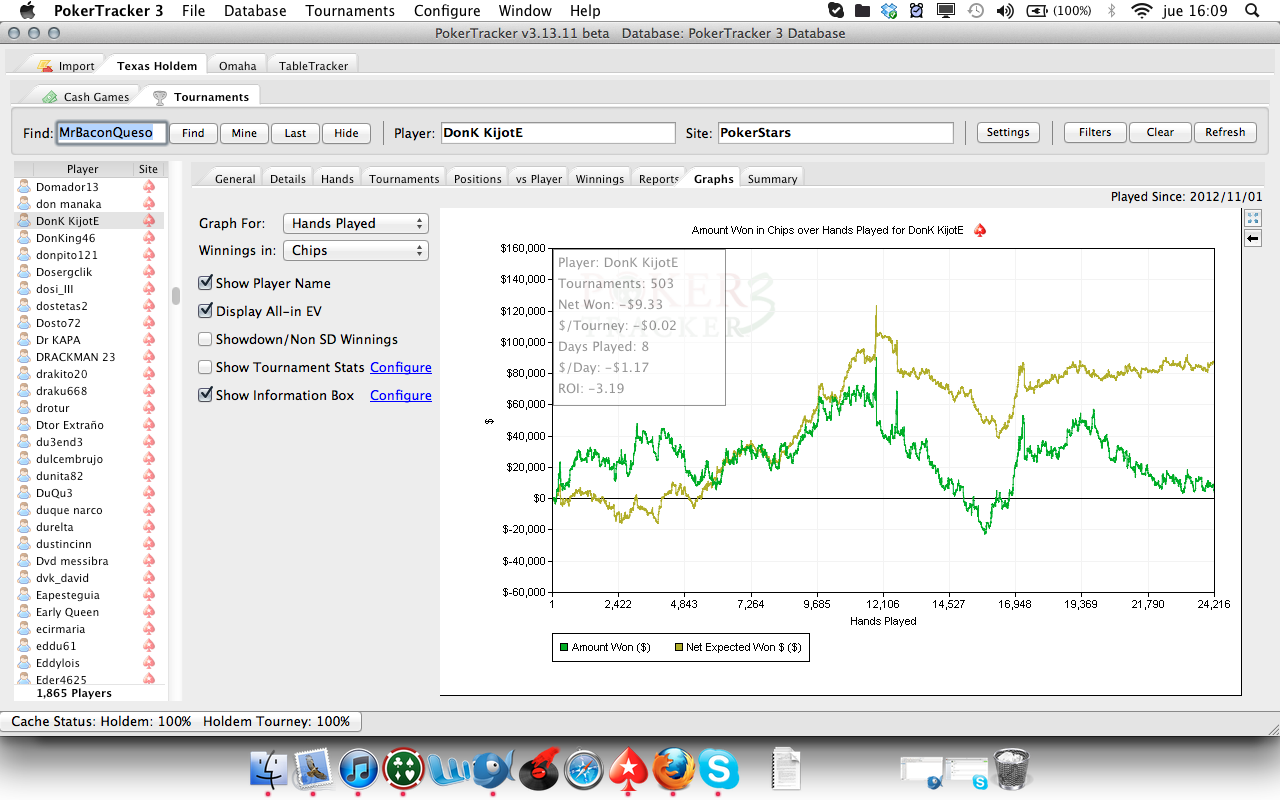
Task: Uncheck Show Player Name
Action: [x=205, y=283]
